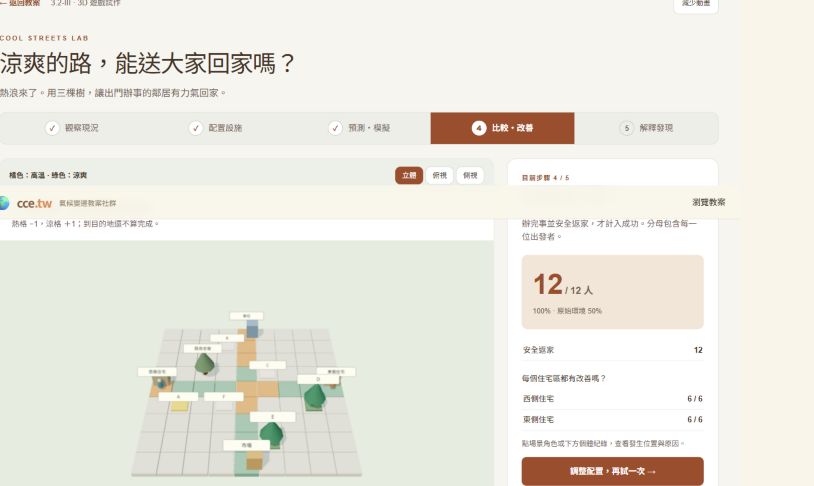Screen dimensions: 814x486
Task: Click the 12 / 12 人 result card
Action: pyautogui.click(x=613, y=292)
